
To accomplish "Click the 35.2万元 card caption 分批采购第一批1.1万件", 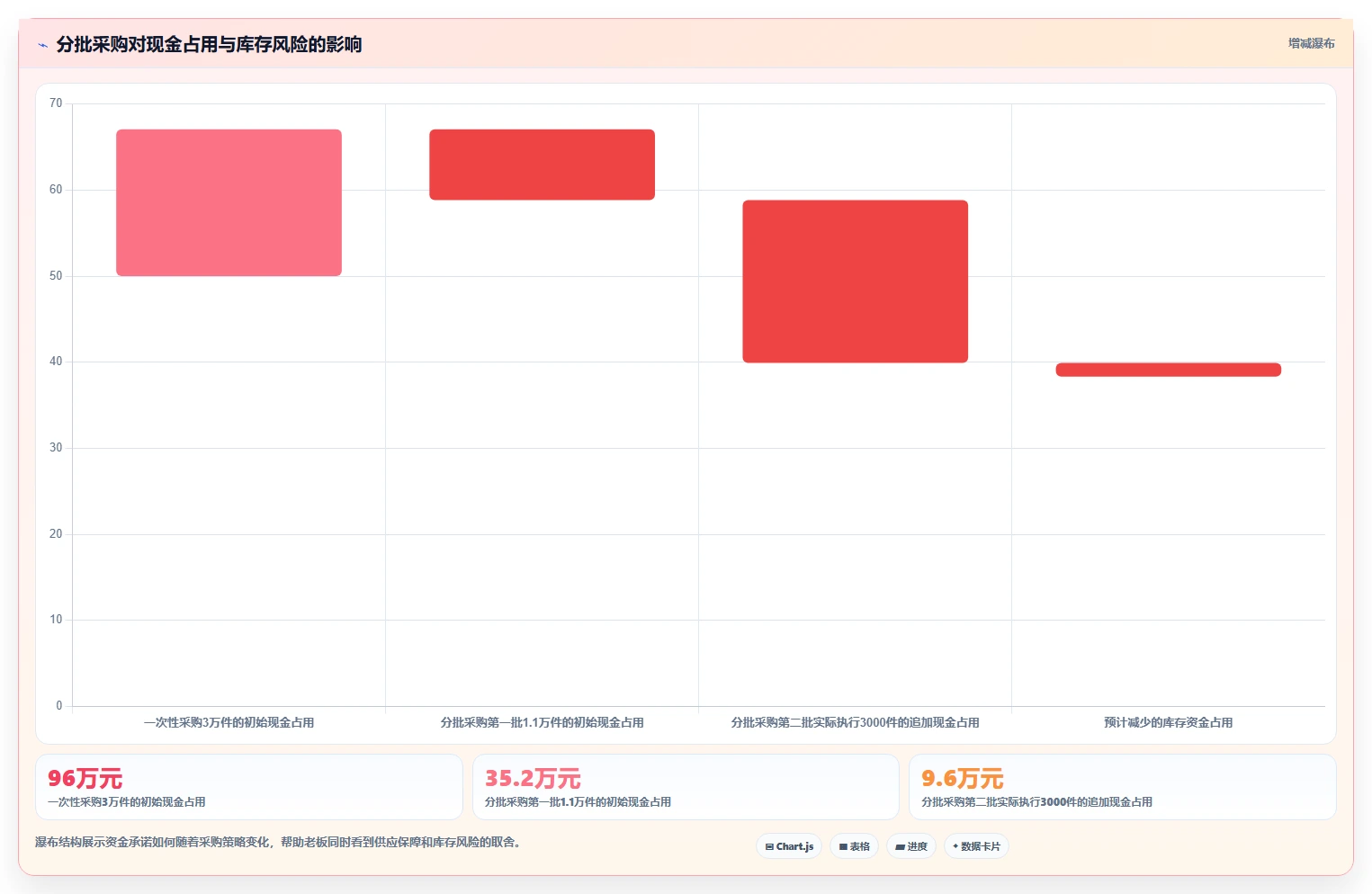I will click(x=578, y=801).
